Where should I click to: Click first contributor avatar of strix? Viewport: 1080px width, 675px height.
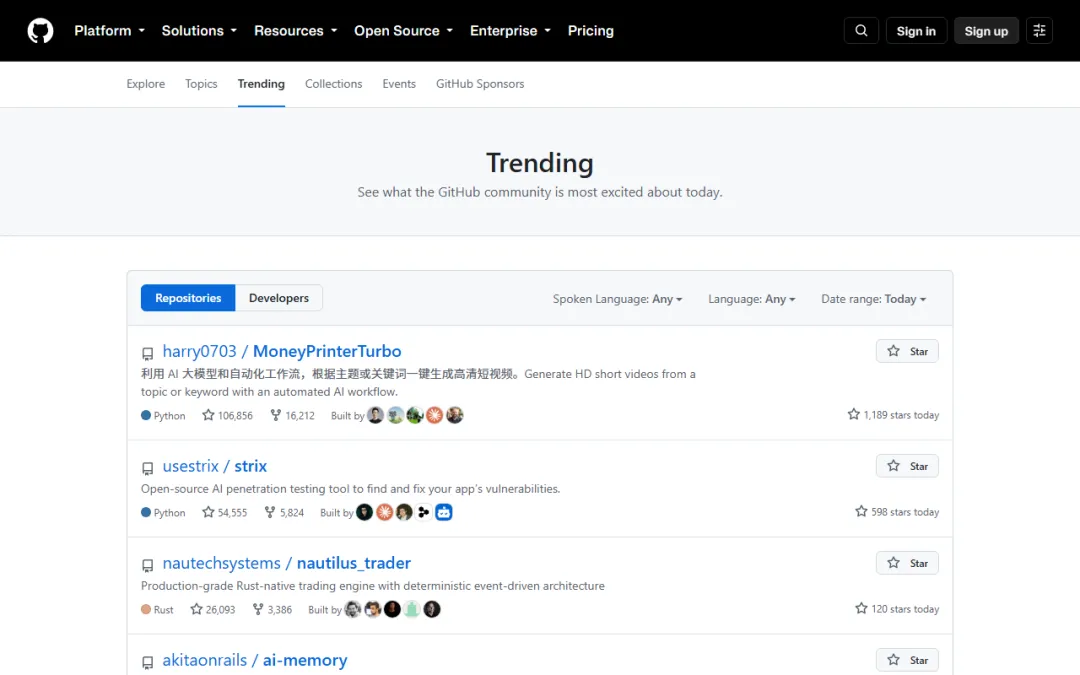[364, 512]
